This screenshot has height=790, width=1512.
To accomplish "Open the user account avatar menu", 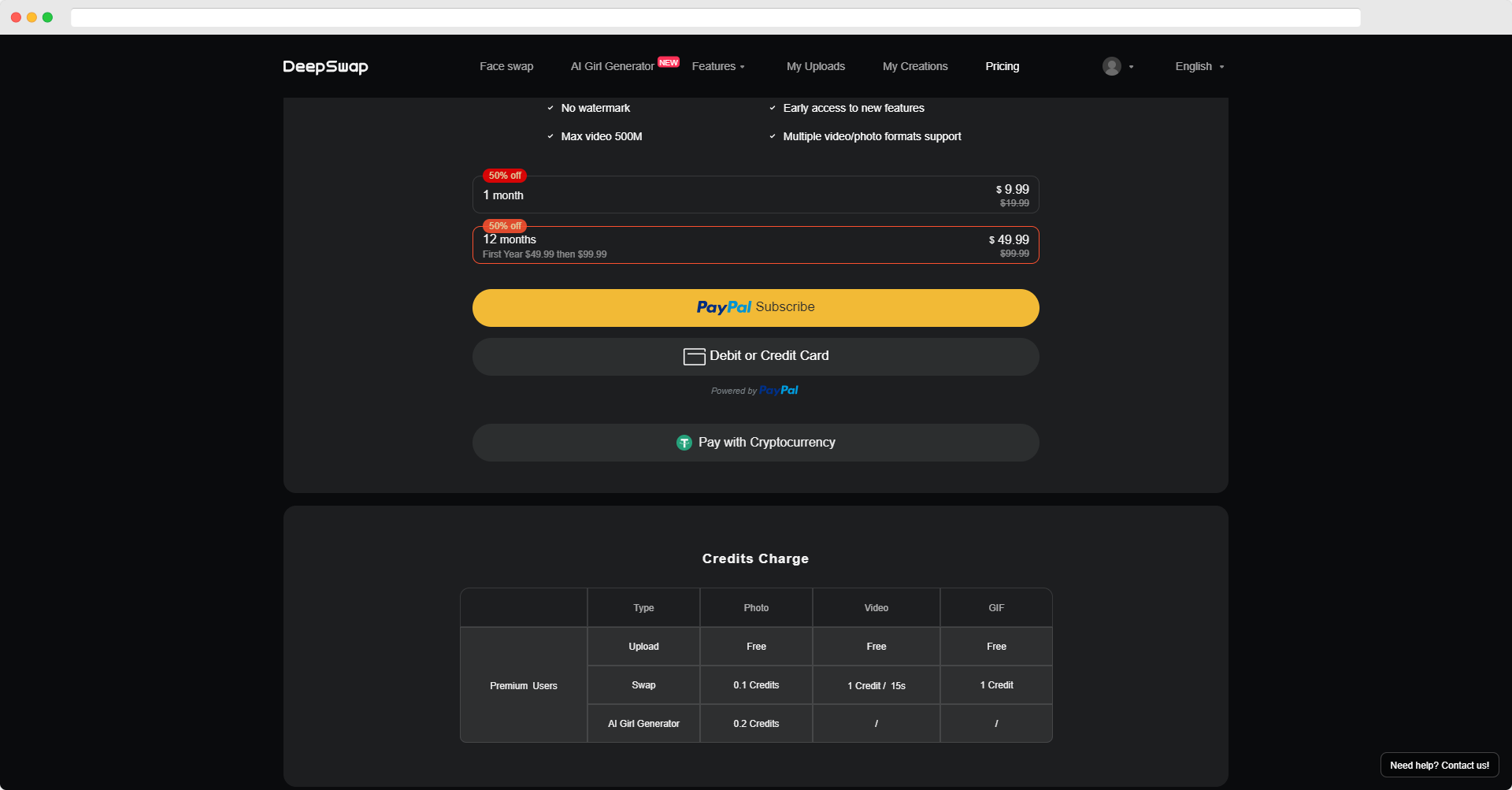I will click(1111, 66).
